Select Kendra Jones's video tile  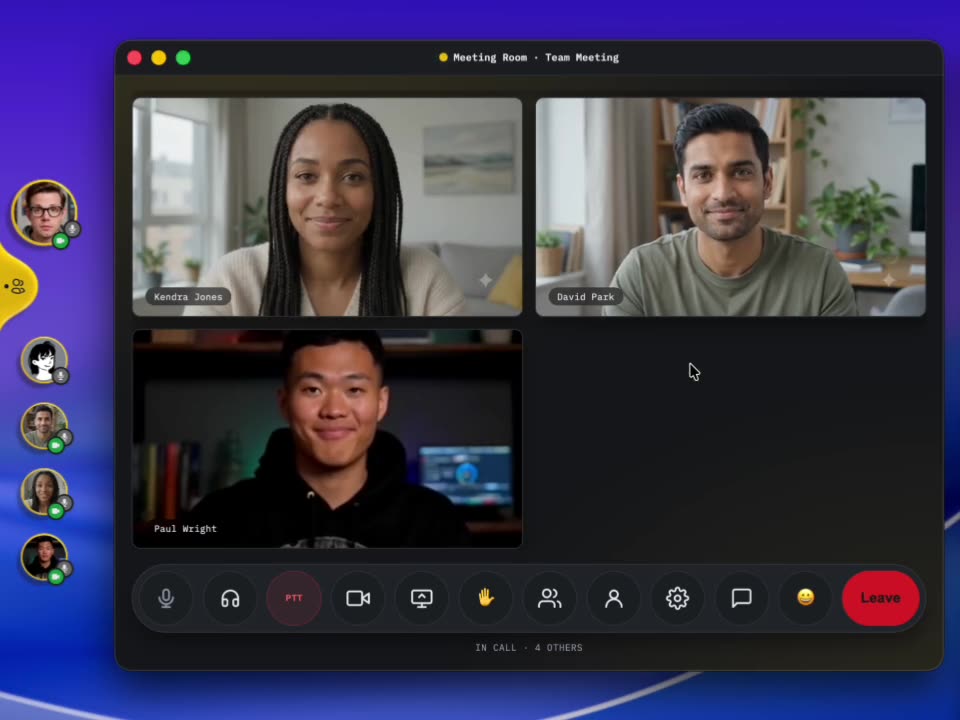(328, 207)
